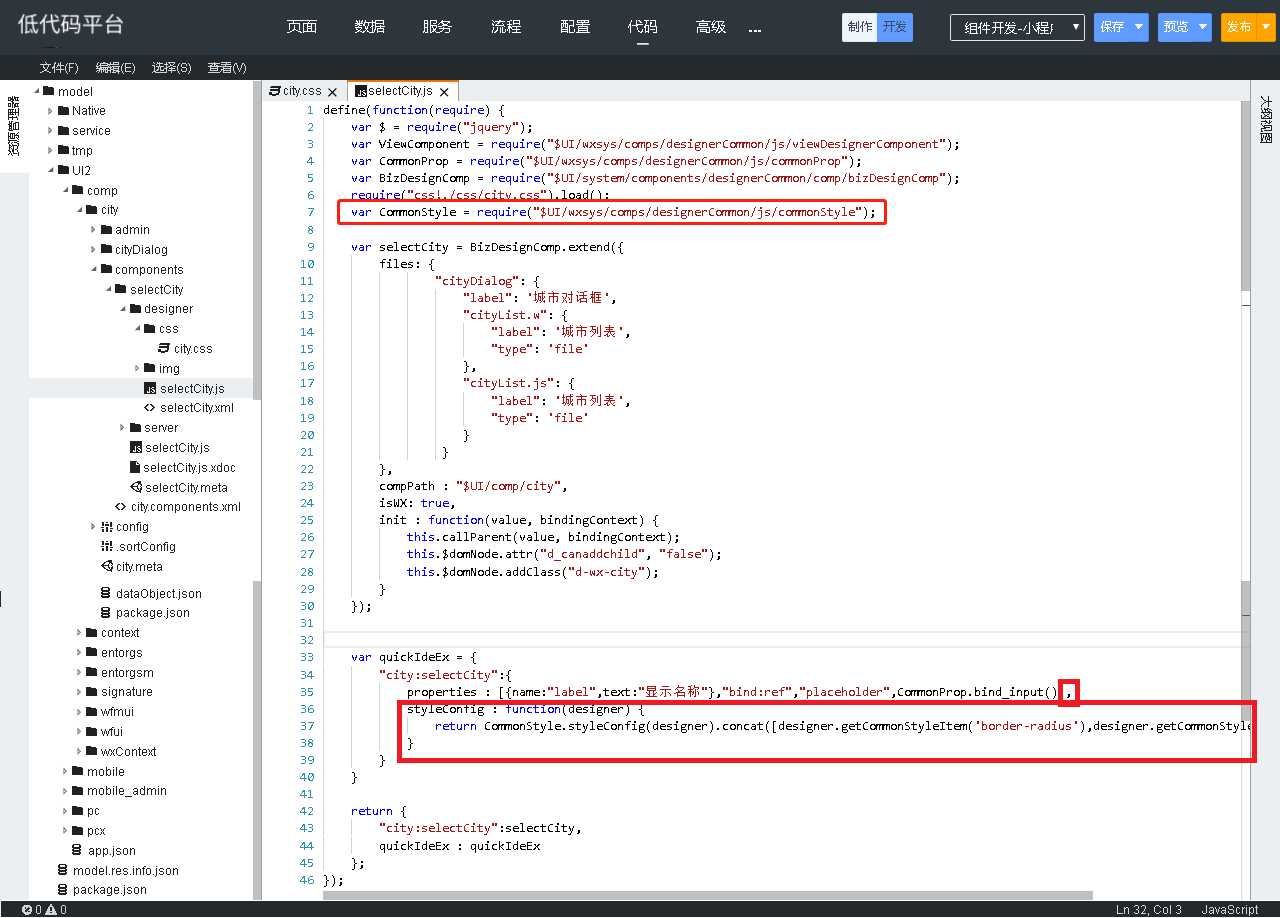The image size is (1280, 918).
Task: Open city.css file icon in tree
Action: 165,349
